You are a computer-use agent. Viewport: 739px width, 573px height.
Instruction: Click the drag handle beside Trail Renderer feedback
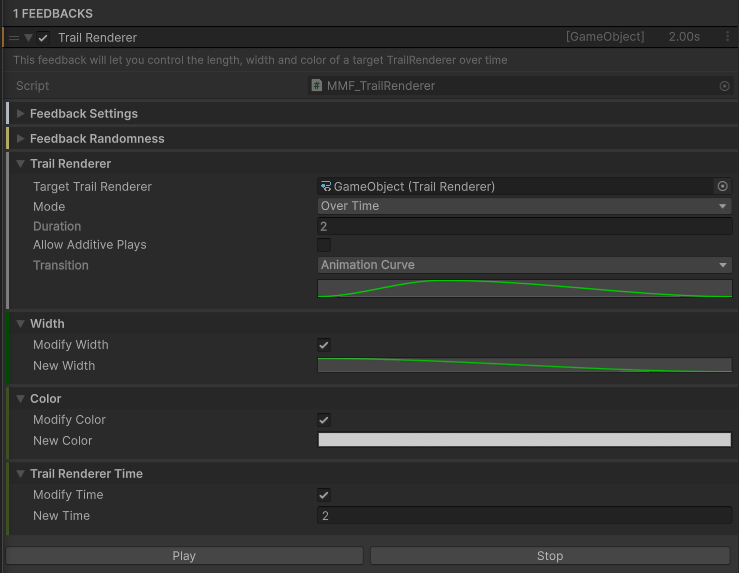point(14,38)
